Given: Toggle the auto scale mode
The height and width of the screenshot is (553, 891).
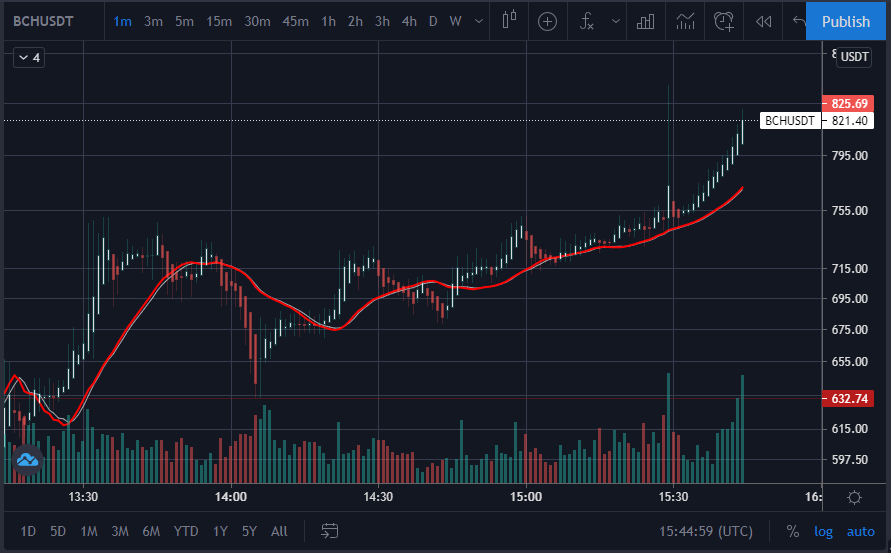Looking at the screenshot, I should coord(860,531).
